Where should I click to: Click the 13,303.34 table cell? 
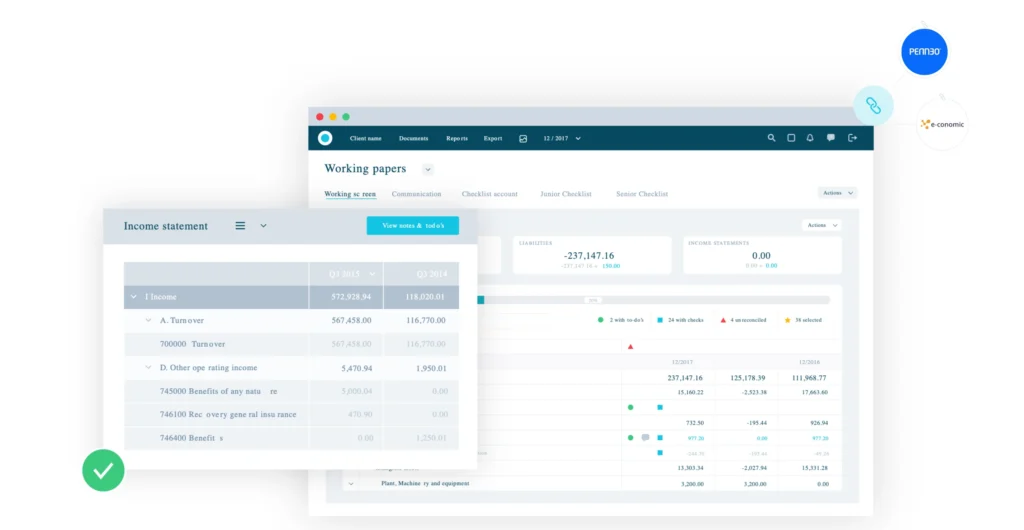click(x=690, y=468)
